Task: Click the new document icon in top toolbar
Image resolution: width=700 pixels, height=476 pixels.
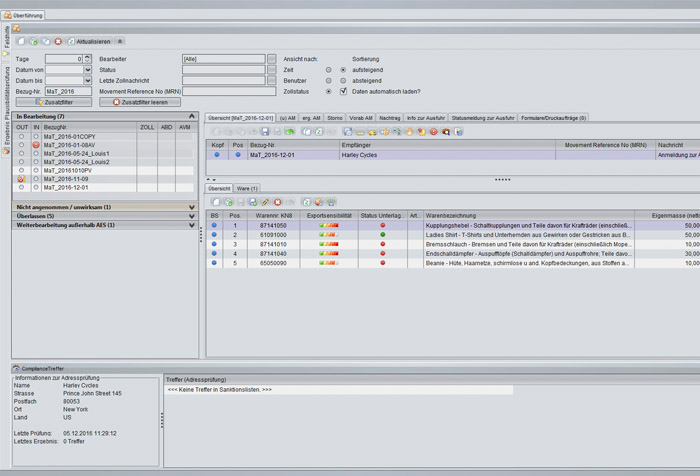Action: pyautogui.click(x=21, y=41)
